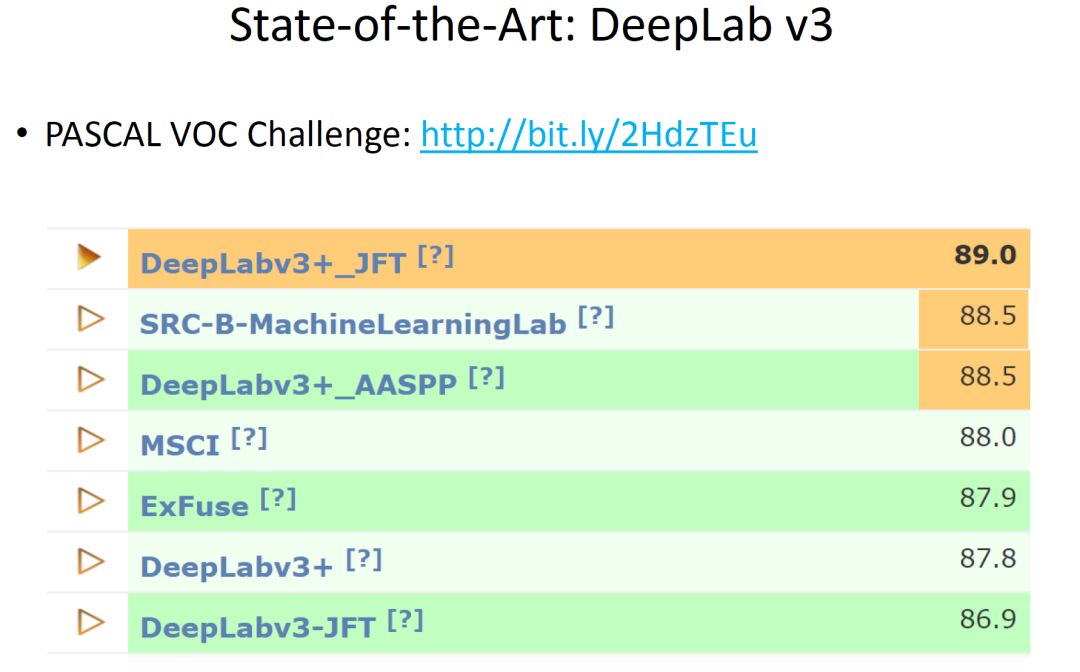Click the [?] next to ExFuse
This screenshot has height=672, width=1080.
point(278,500)
